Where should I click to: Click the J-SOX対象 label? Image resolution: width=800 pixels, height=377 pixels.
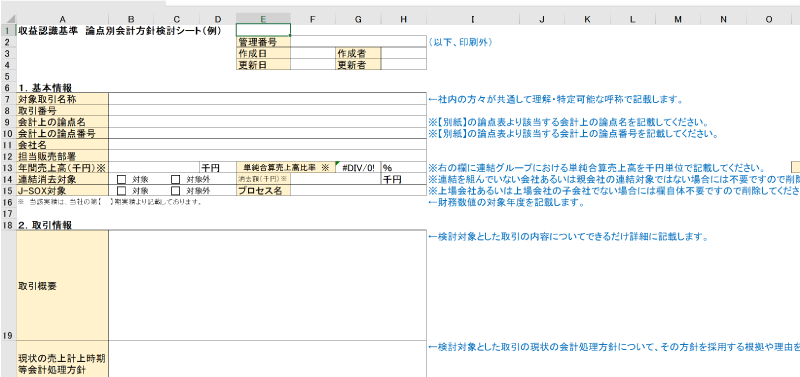coord(62,191)
